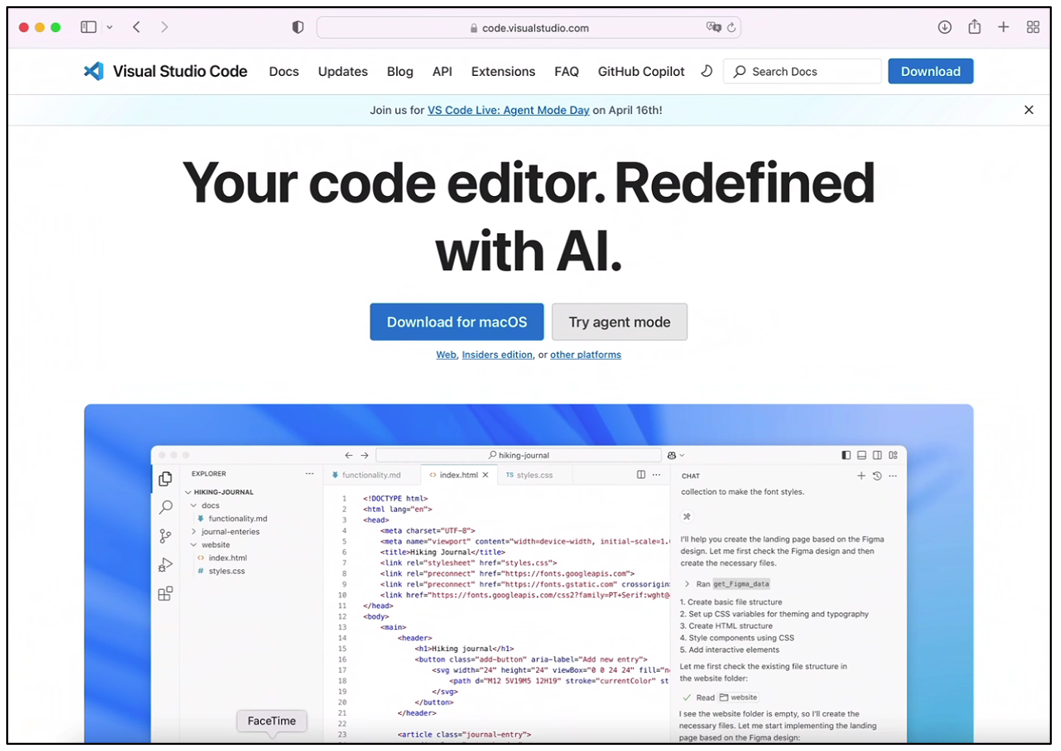Close the index.html editor tab
This screenshot has width=1061, height=751.
pyautogui.click(x=485, y=475)
